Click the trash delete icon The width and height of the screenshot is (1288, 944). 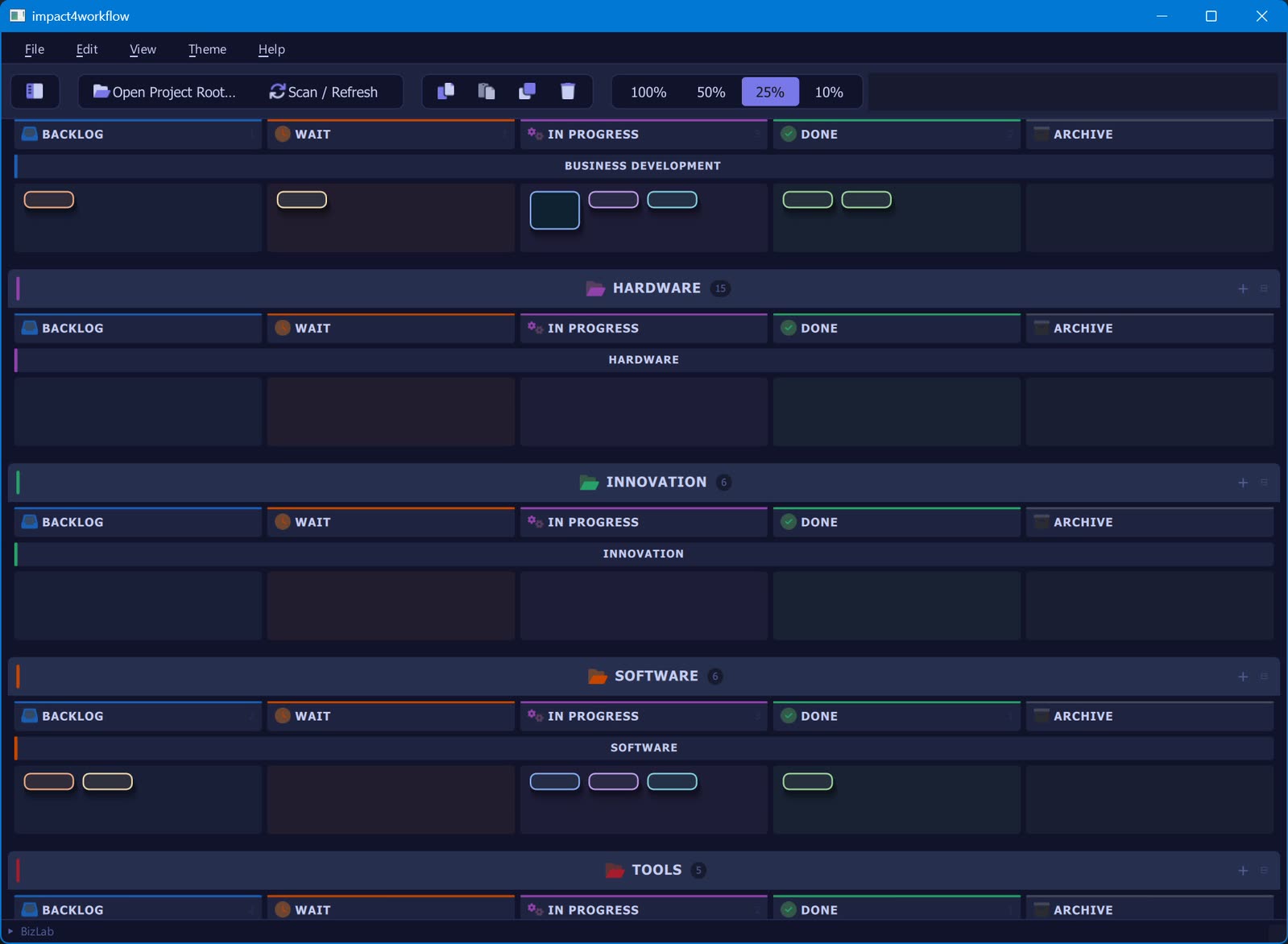click(568, 91)
